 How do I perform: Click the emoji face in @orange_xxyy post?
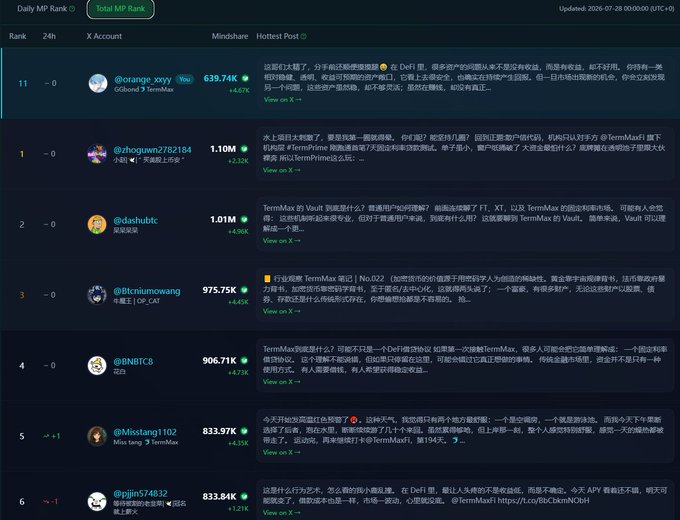(383, 67)
